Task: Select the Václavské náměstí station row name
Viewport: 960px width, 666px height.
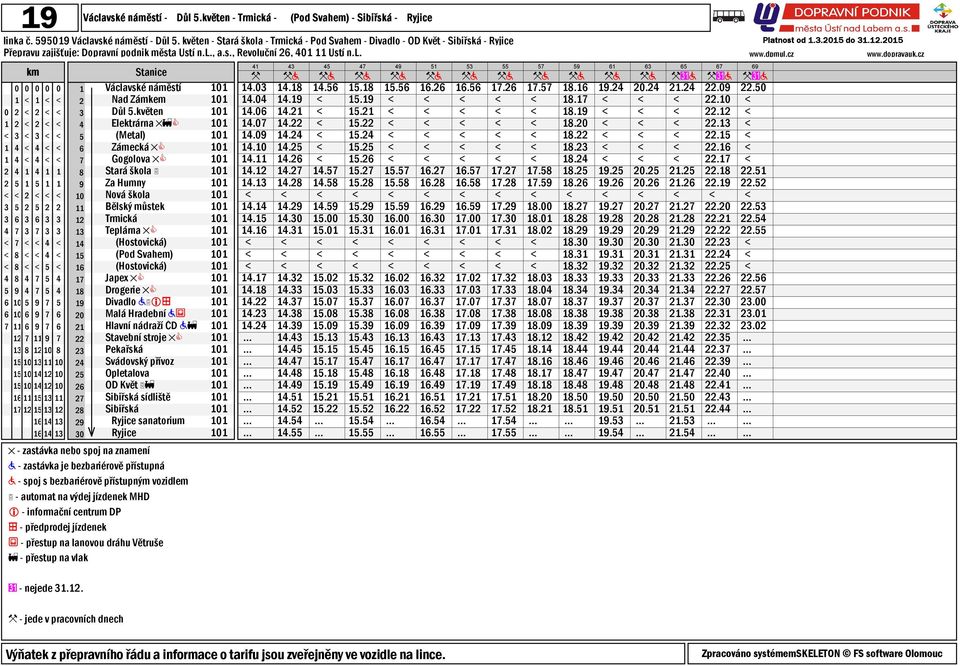Action: 143,88
